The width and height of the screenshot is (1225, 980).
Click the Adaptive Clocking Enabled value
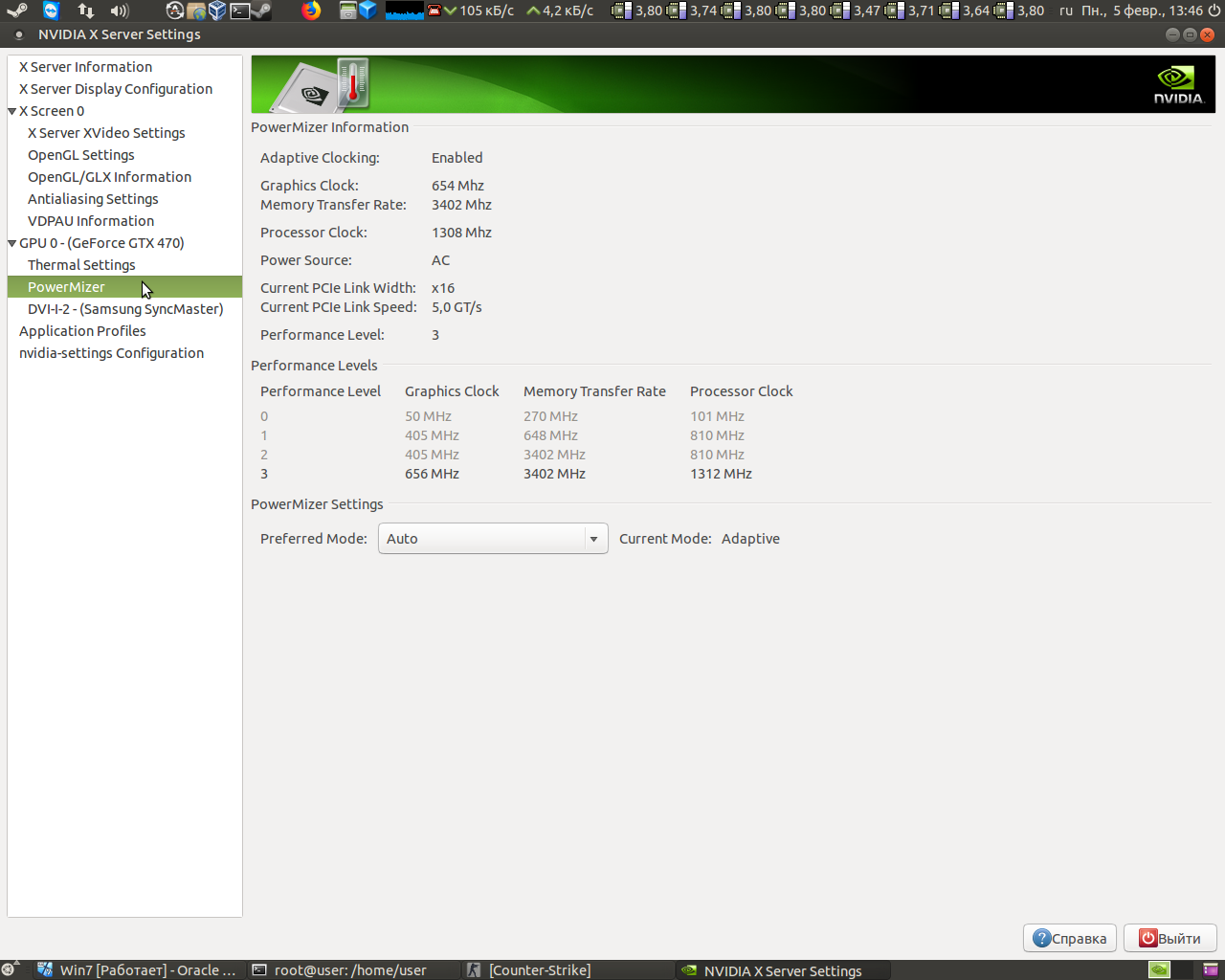tap(457, 158)
